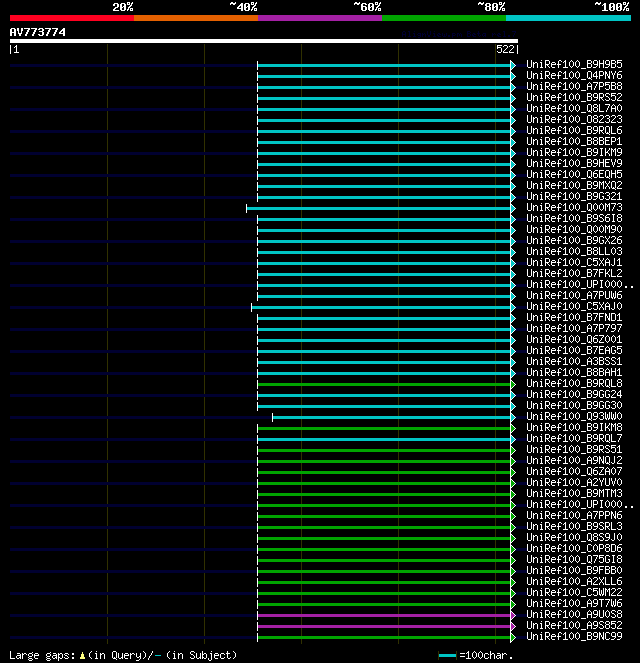The width and height of the screenshot is (640, 663).
Task: Click the yellow query gap marker icon
Action: 82,655
